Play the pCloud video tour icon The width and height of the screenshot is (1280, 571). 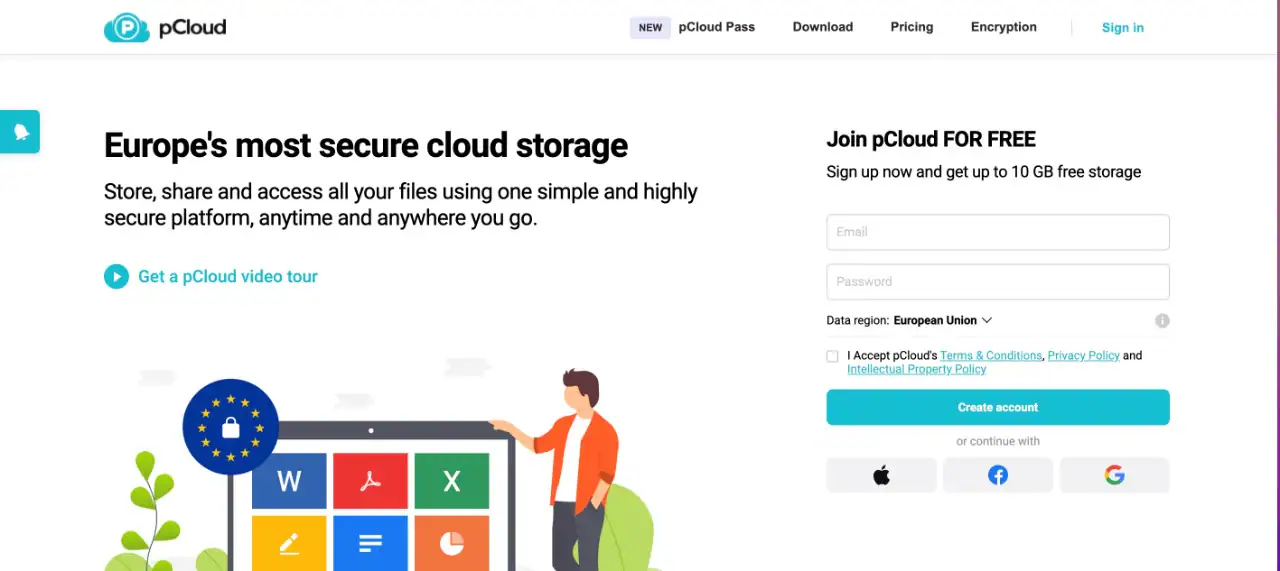click(x=116, y=276)
